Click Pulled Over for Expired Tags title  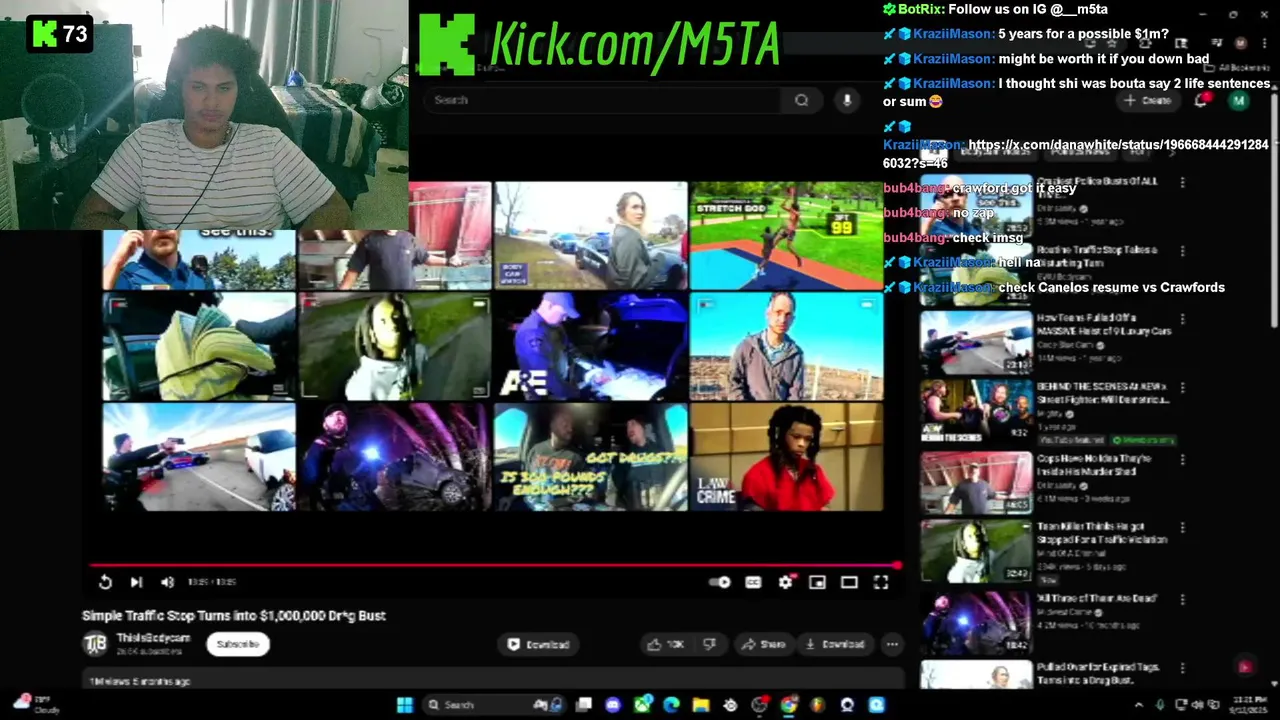pyautogui.click(x=1100, y=673)
